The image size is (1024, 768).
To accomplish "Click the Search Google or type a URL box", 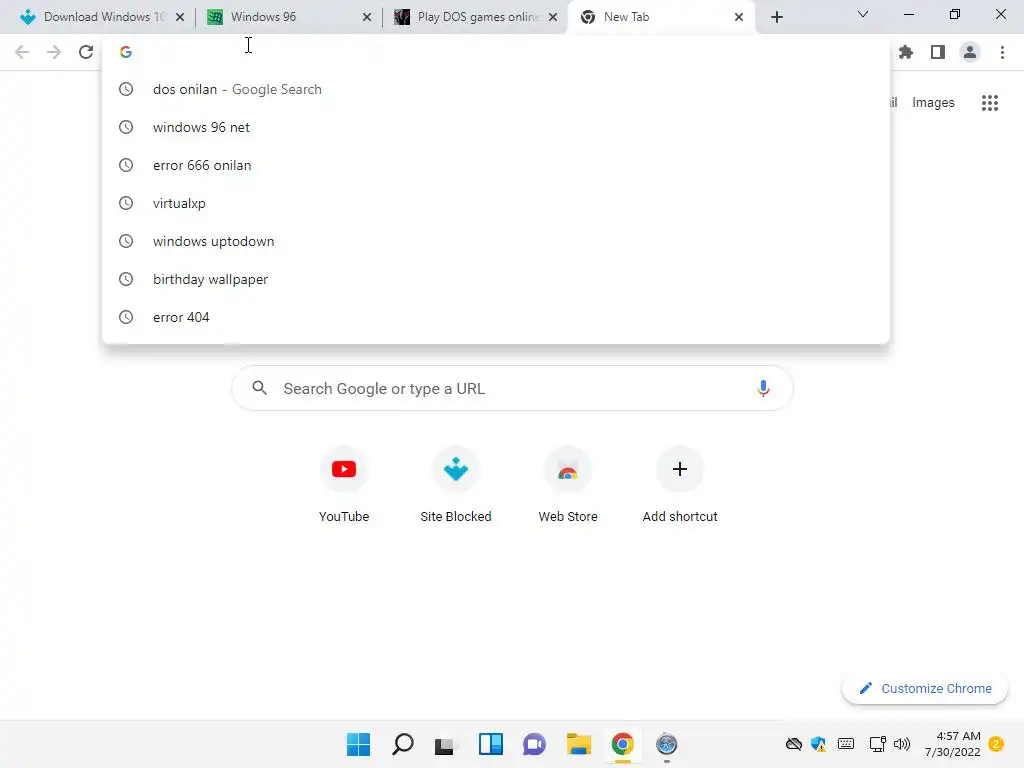I will (513, 389).
